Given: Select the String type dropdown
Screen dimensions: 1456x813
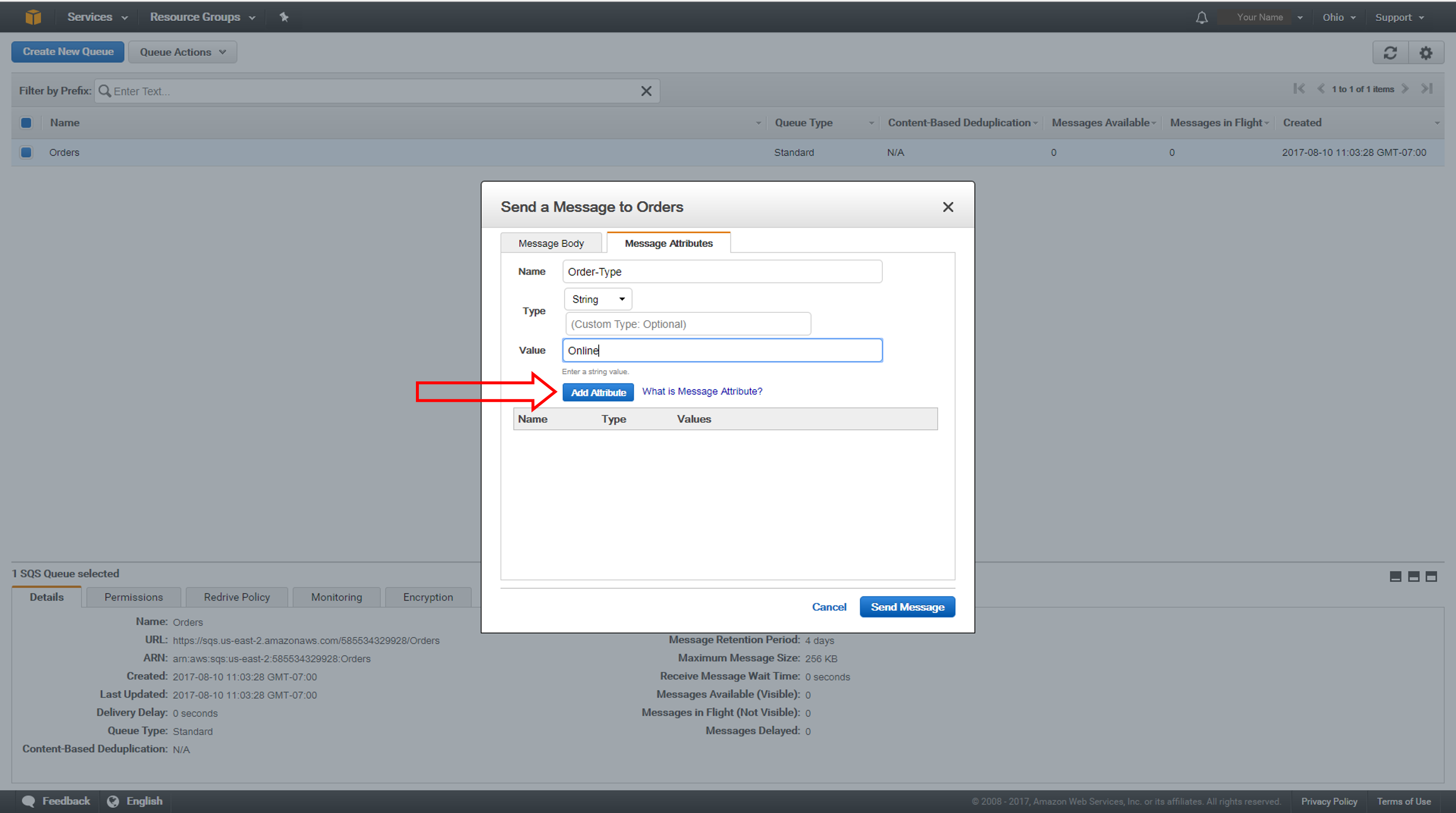Looking at the screenshot, I should (595, 298).
